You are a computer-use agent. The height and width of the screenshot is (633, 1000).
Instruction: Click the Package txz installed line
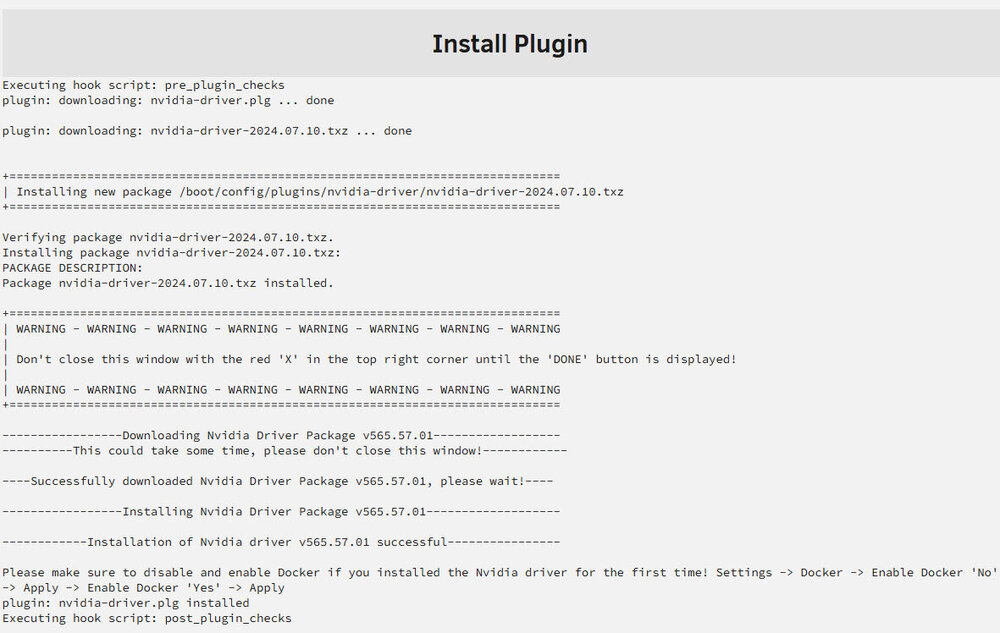(x=168, y=283)
